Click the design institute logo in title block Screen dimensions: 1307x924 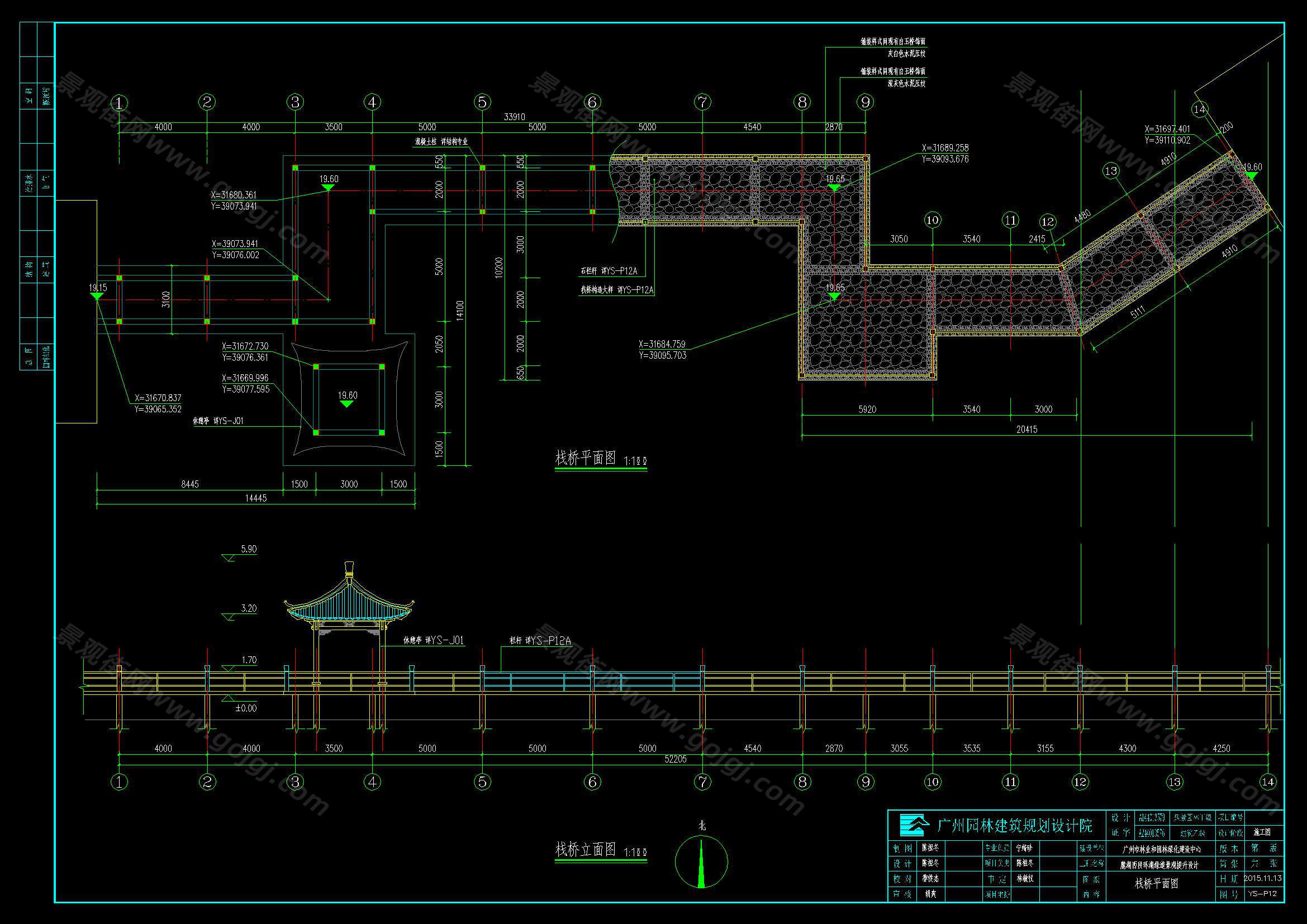pos(914,824)
